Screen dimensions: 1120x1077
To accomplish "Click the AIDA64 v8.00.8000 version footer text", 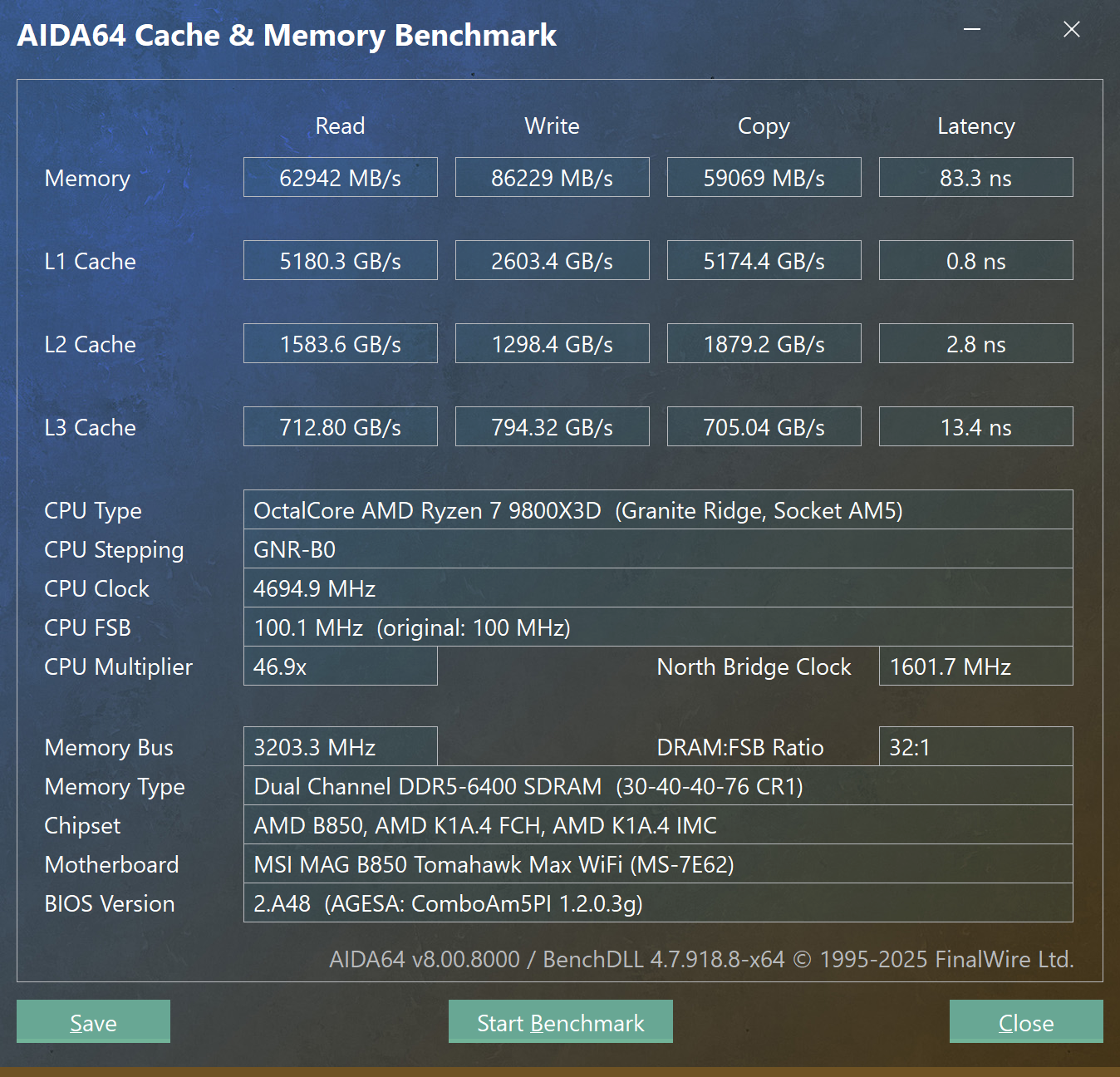I will click(x=701, y=959).
